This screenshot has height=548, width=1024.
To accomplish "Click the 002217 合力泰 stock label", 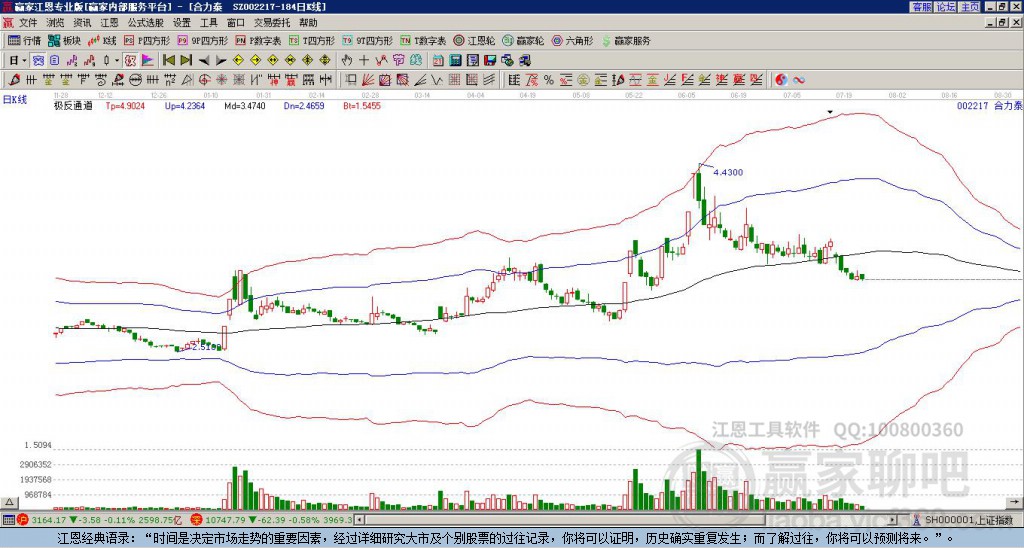I will tap(989, 106).
